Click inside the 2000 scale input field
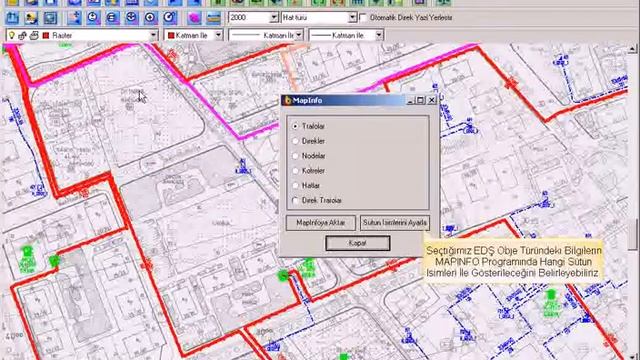 (x=249, y=18)
